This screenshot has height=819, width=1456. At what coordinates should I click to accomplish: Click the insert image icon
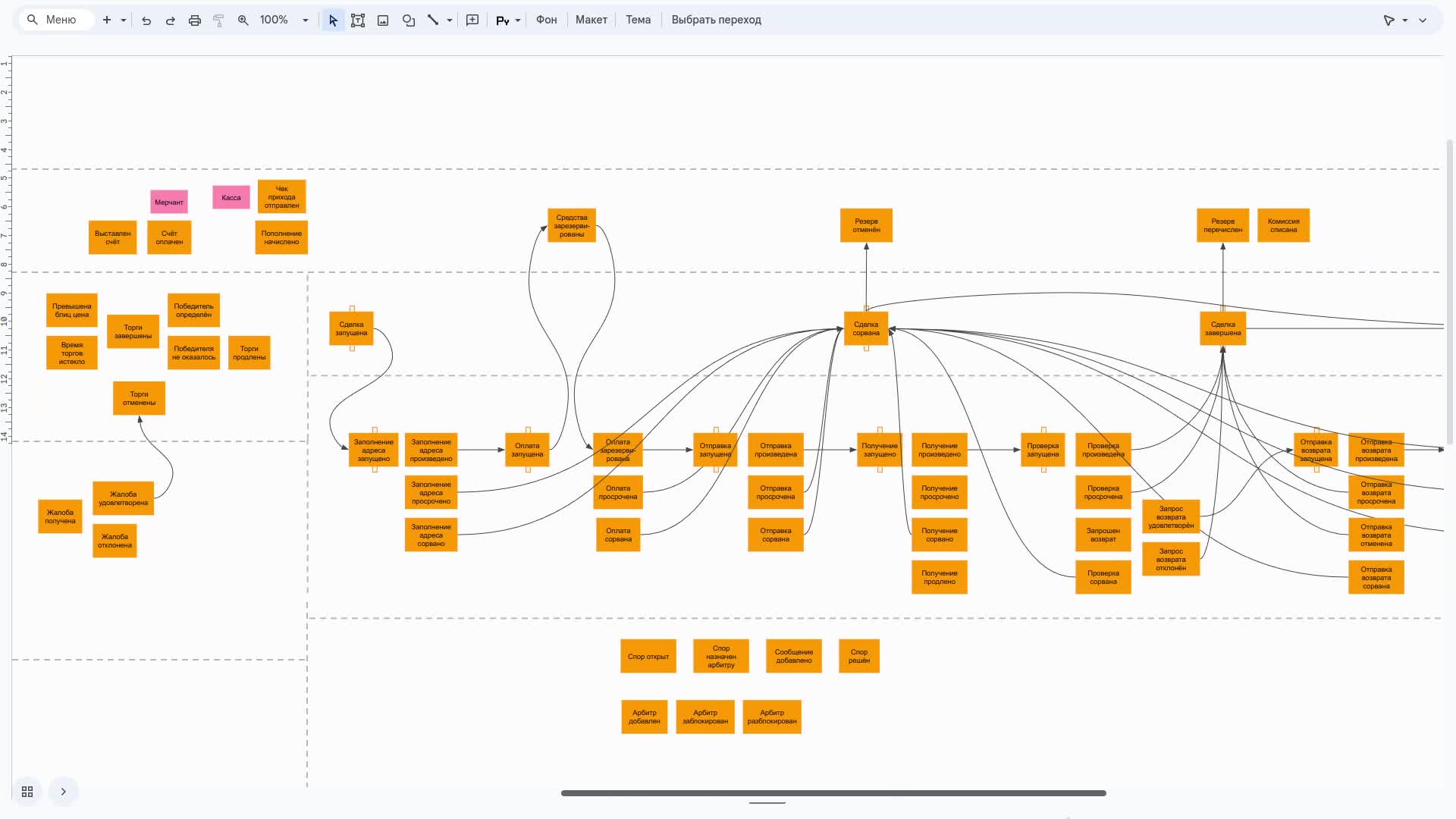(x=383, y=20)
